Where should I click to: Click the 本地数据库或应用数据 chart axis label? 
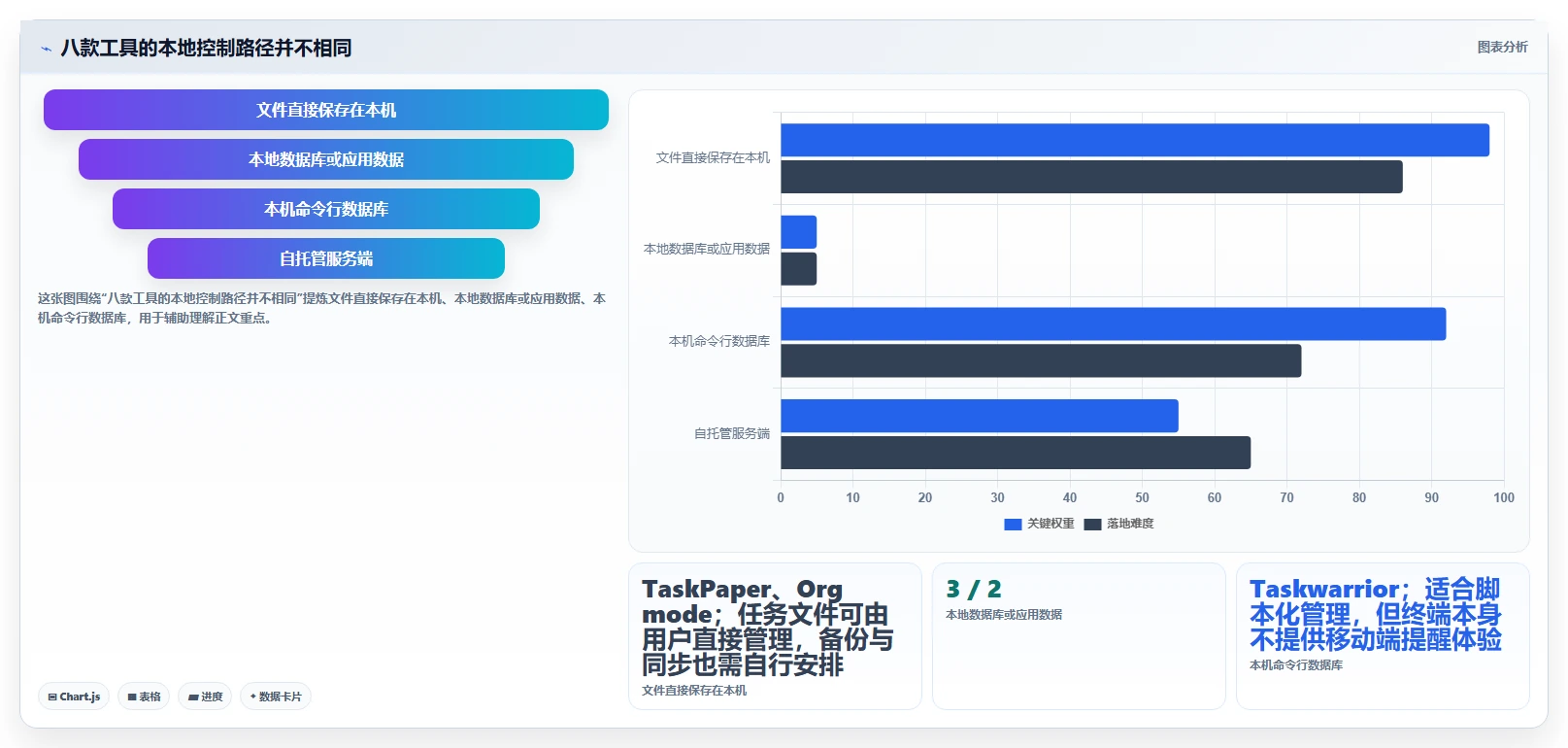[707, 249]
